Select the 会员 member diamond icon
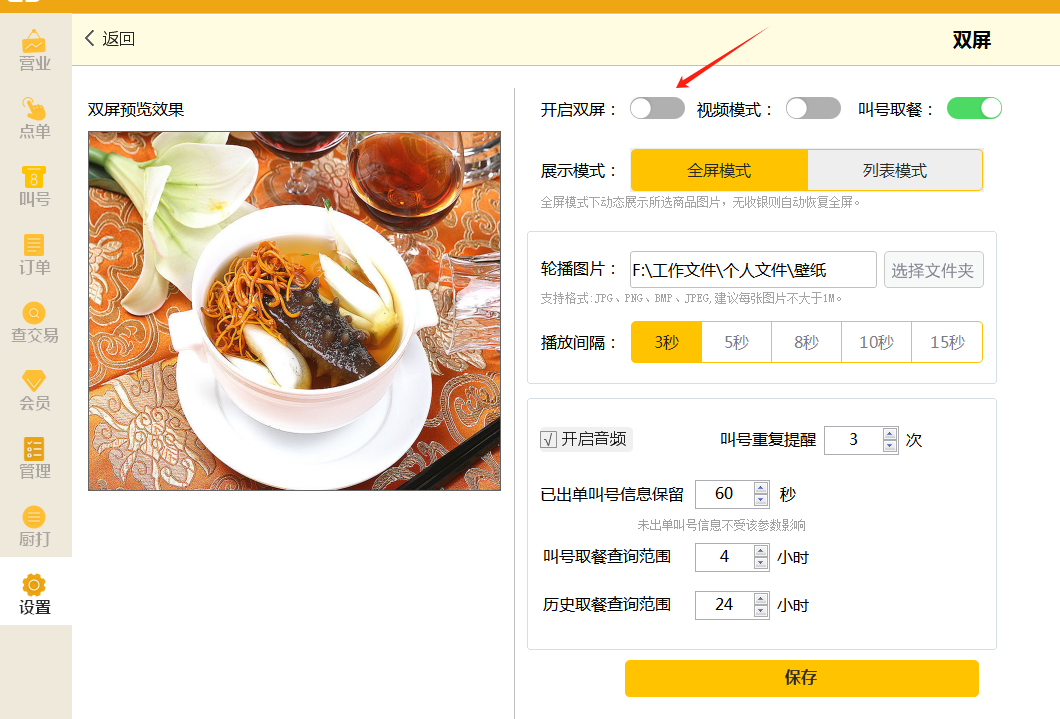The image size is (1060, 719). pyautogui.click(x=35, y=382)
